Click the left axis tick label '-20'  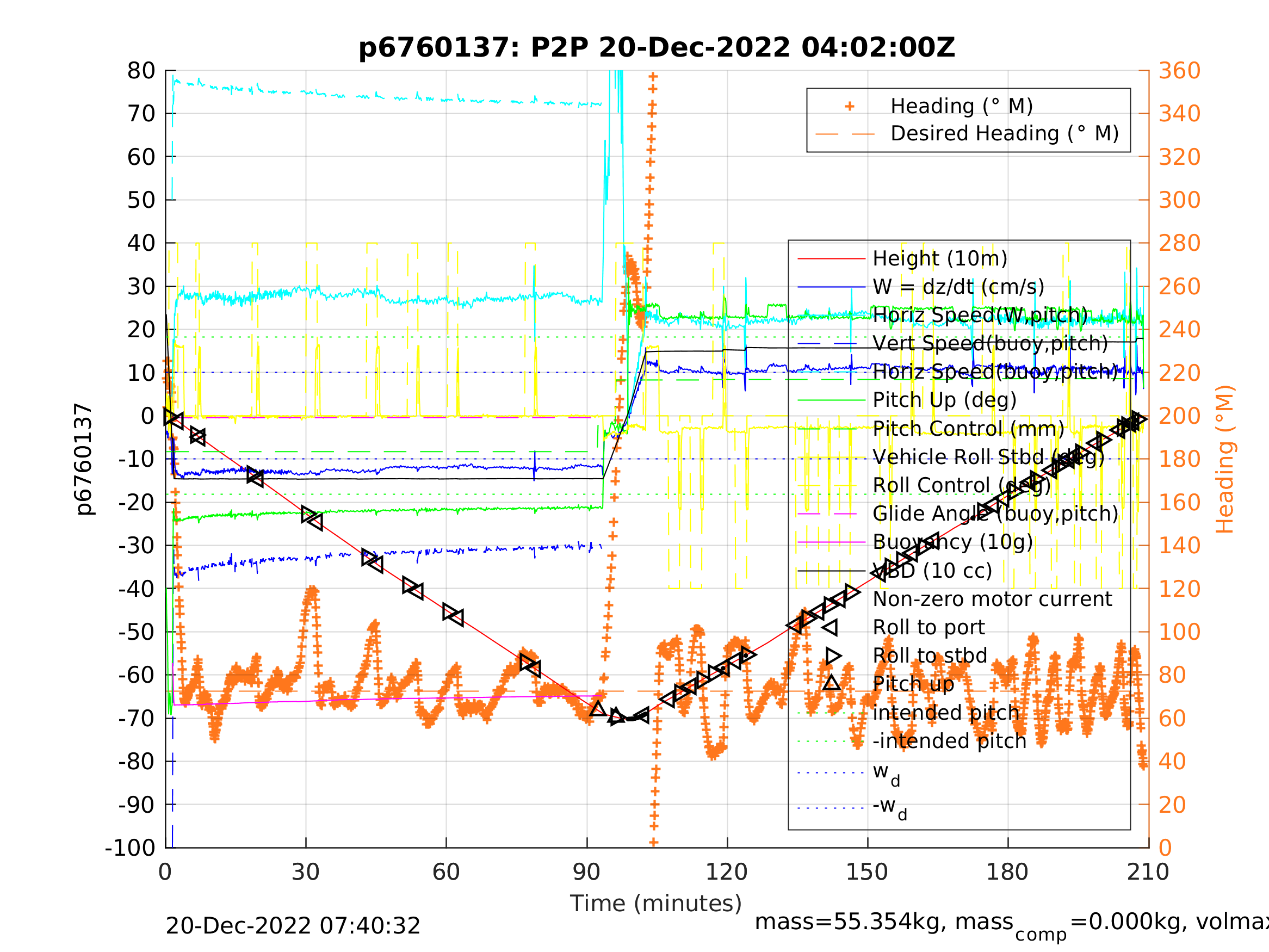137,503
